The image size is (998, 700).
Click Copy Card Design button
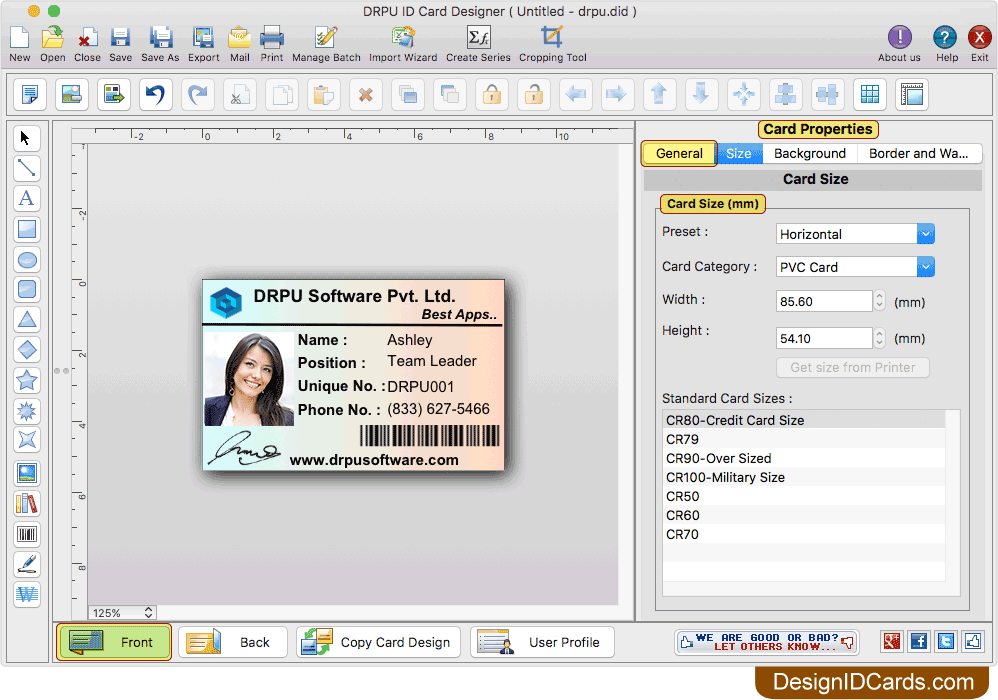point(379,642)
